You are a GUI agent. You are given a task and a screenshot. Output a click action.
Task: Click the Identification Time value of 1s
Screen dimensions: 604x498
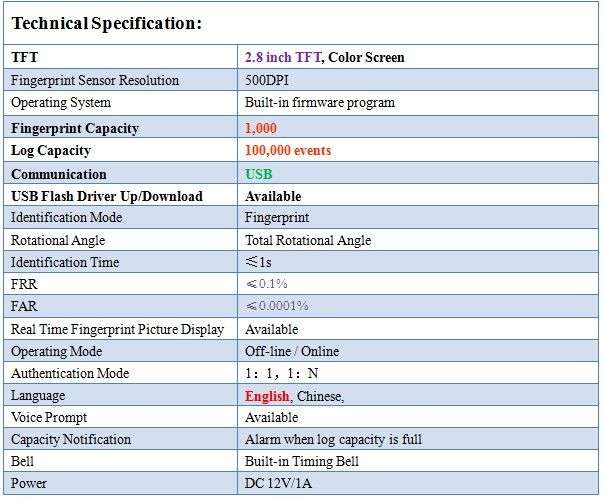[258, 262]
